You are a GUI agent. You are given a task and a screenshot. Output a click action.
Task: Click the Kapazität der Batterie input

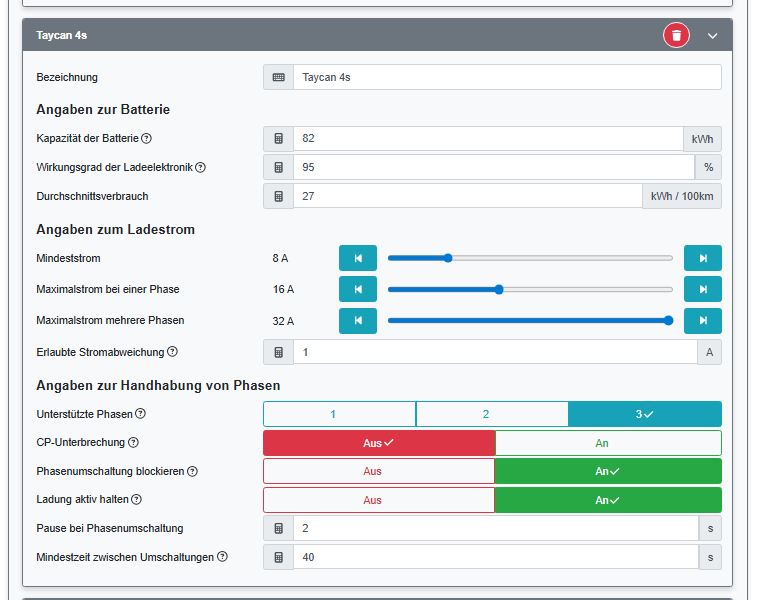488,138
